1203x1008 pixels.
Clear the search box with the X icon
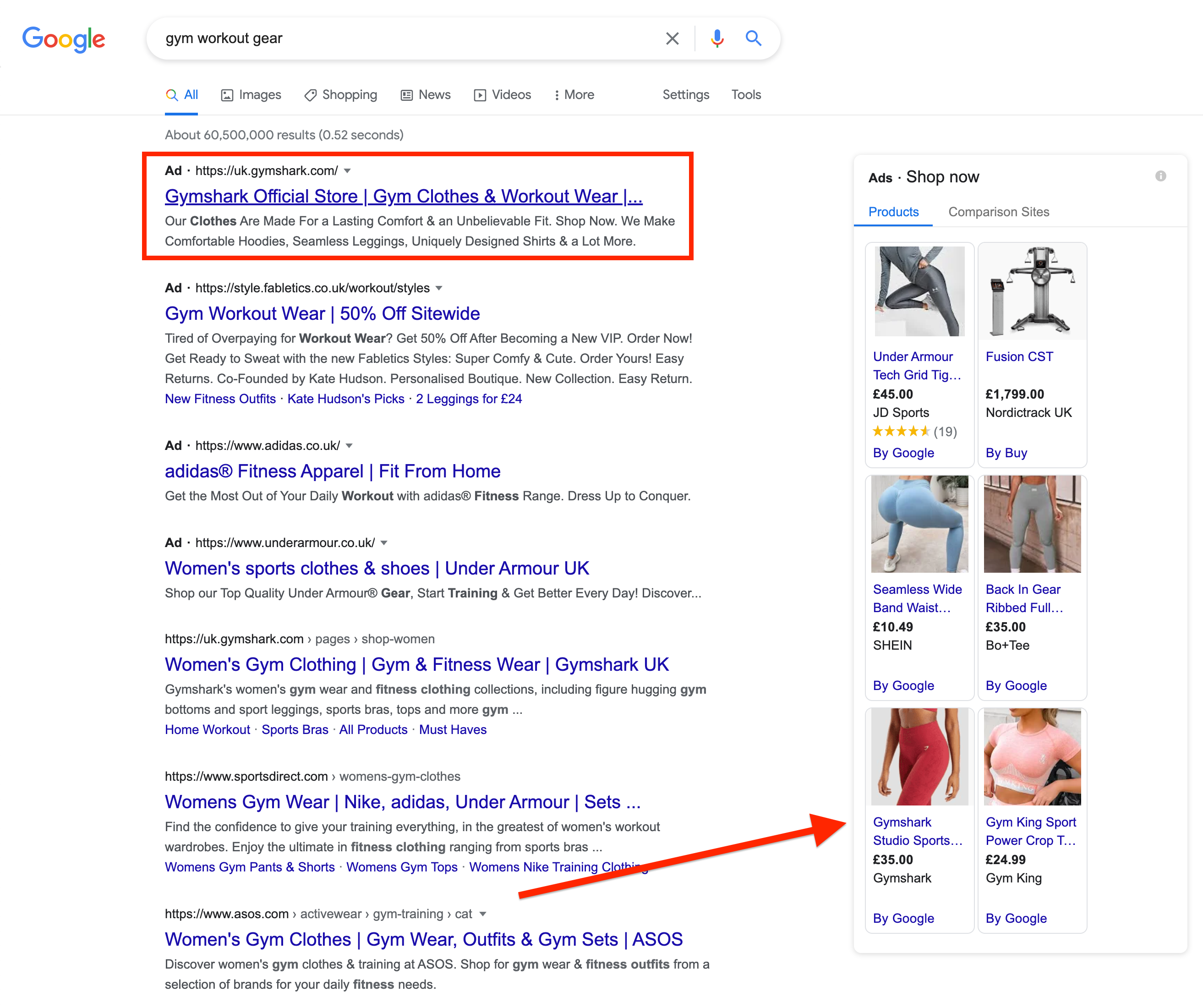pos(672,38)
